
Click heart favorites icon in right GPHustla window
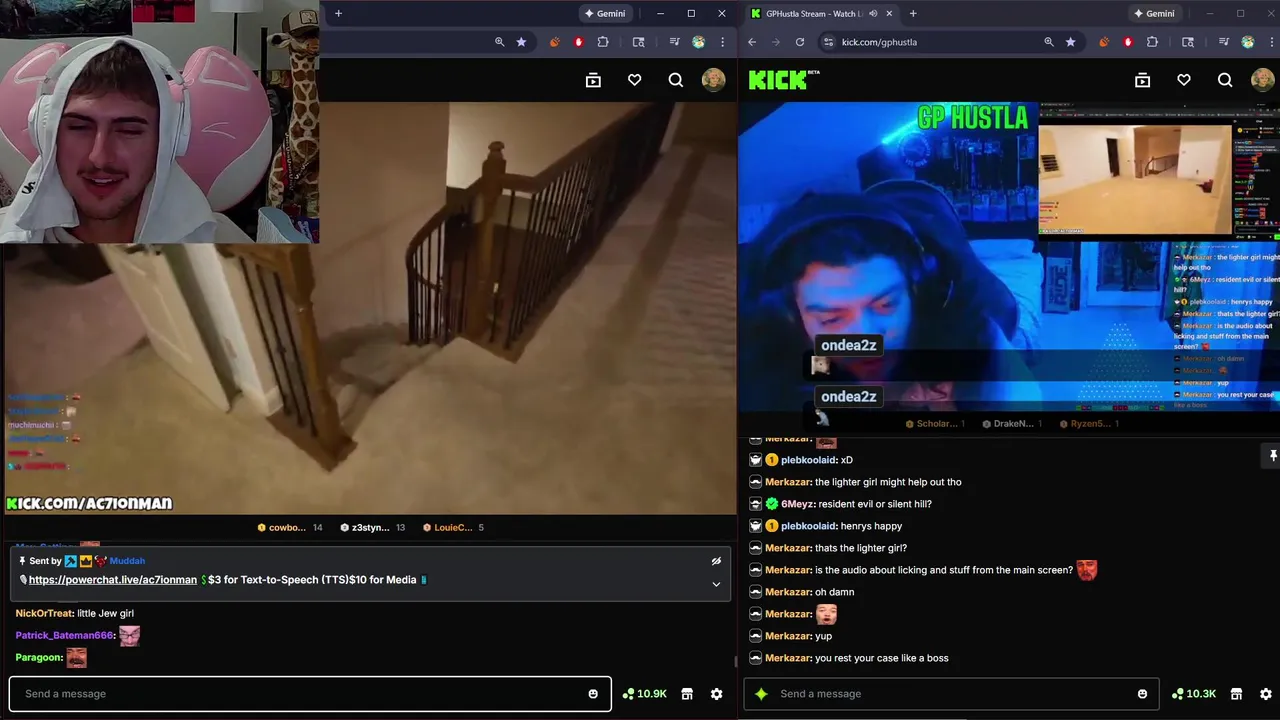1184,80
